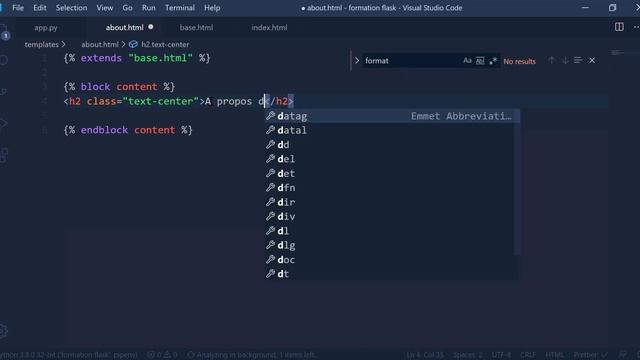Click errors and warnings count in status bar
Viewport: 640px width, 360px height.
pyautogui.click(x=162, y=355)
